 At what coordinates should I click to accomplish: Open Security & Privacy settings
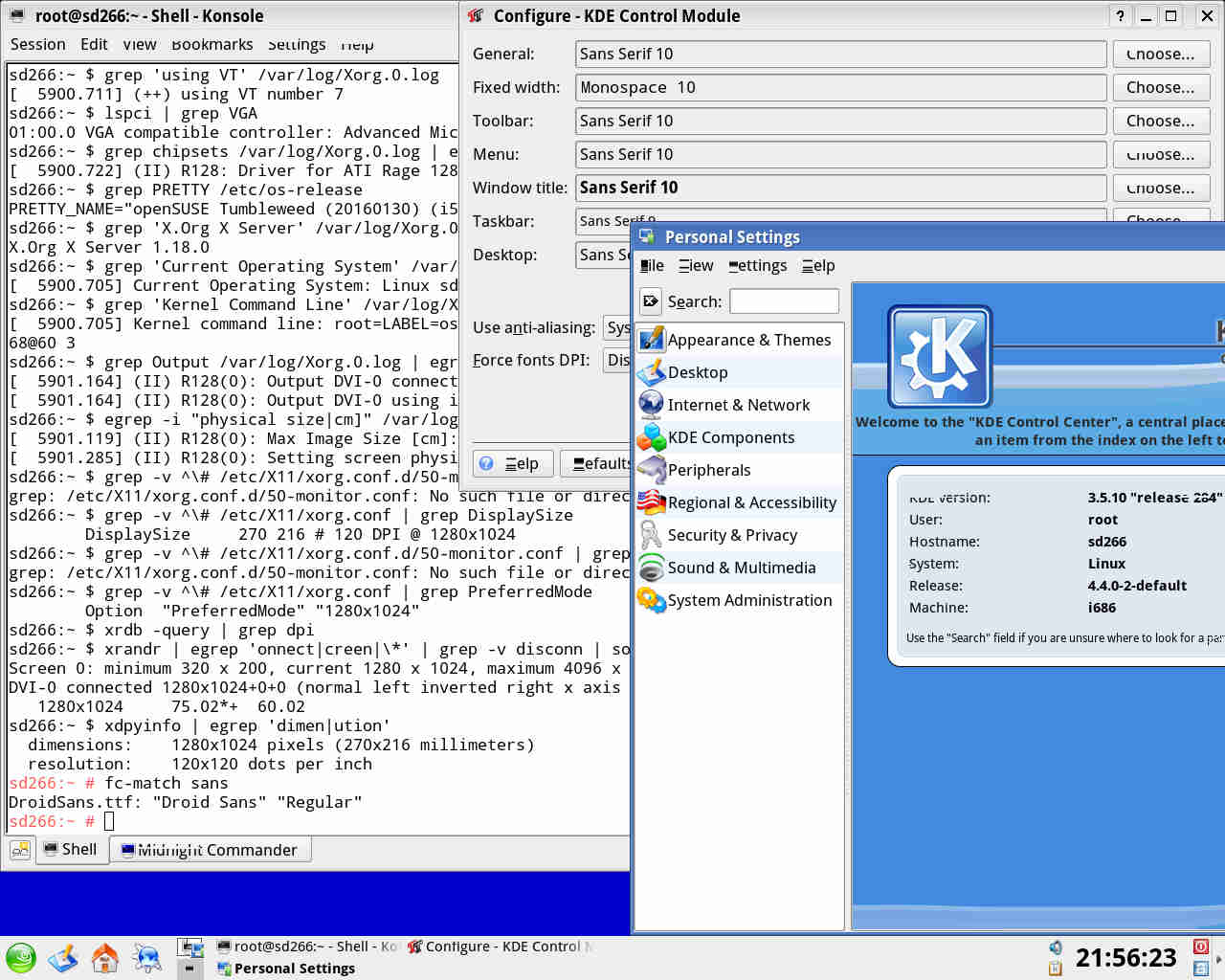(x=731, y=535)
